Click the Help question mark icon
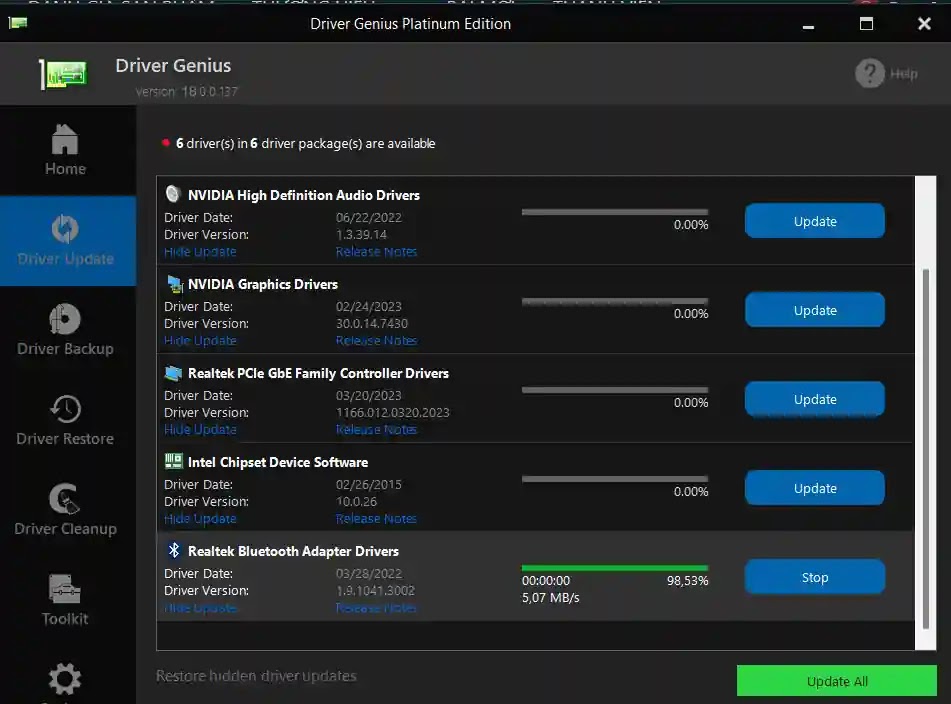 870,73
